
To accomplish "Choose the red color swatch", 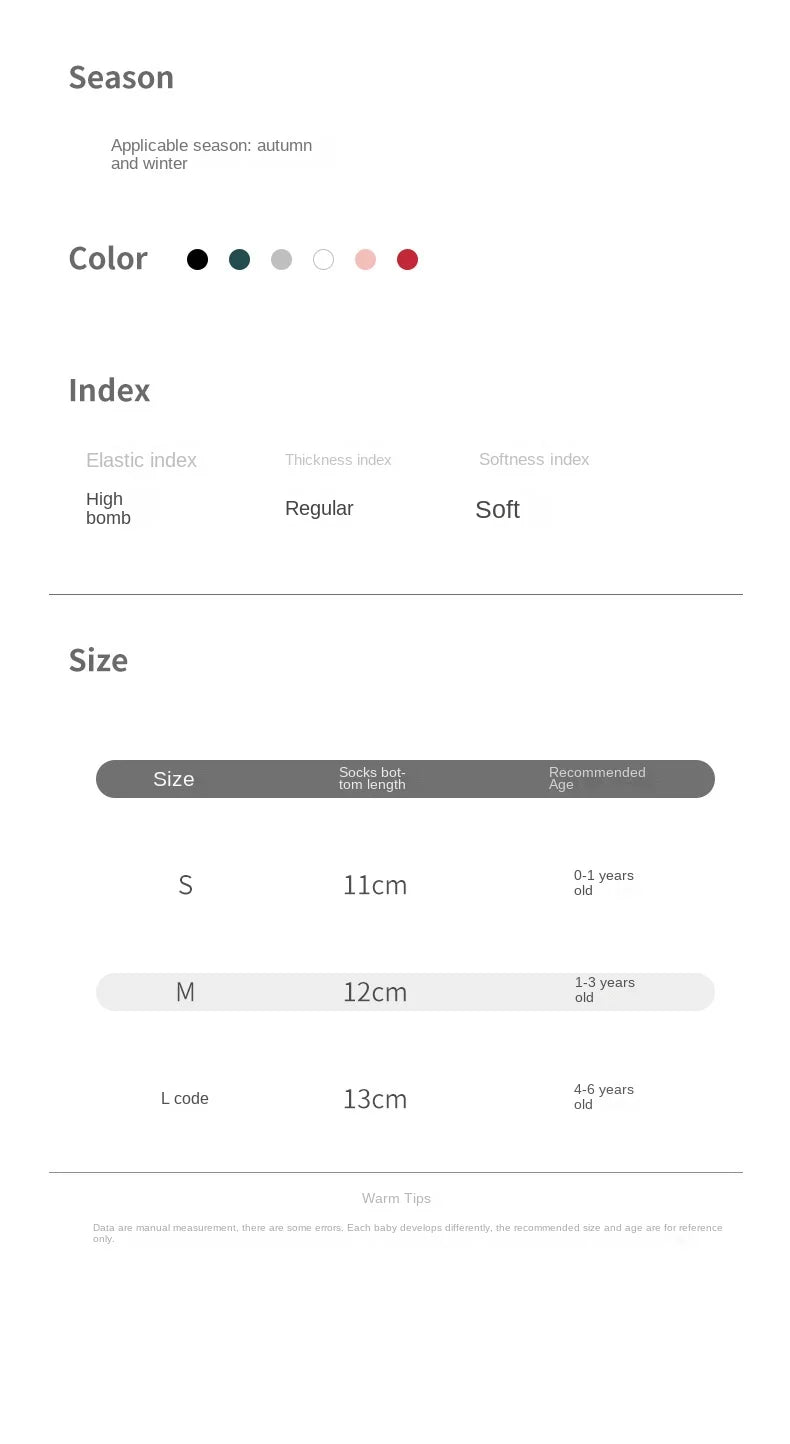I will coord(407,260).
